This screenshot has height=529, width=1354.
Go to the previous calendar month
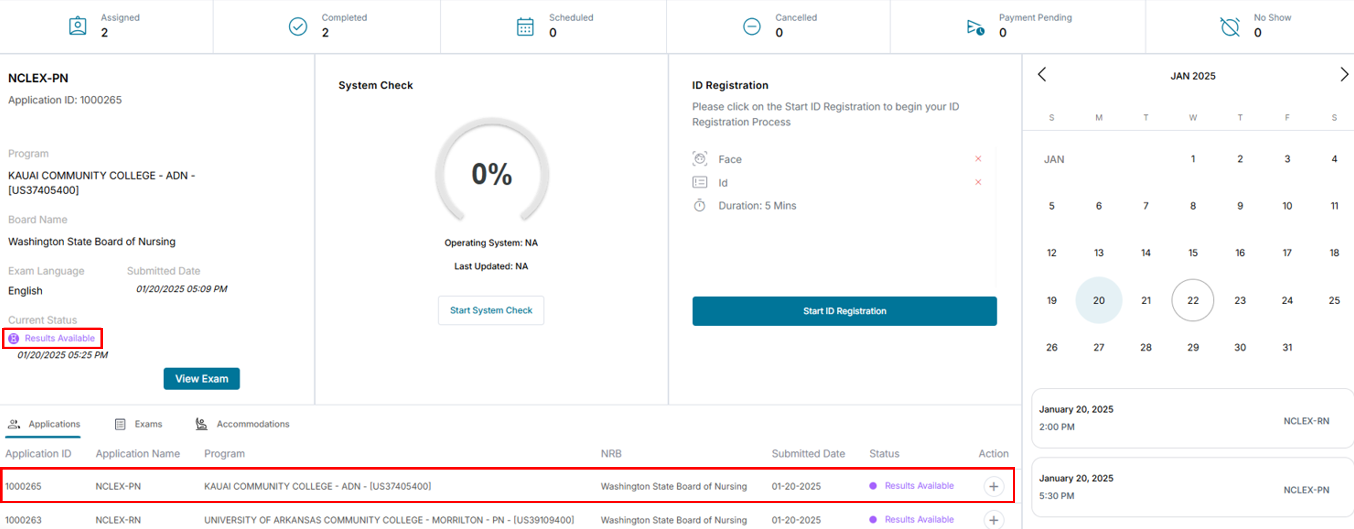point(1042,74)
